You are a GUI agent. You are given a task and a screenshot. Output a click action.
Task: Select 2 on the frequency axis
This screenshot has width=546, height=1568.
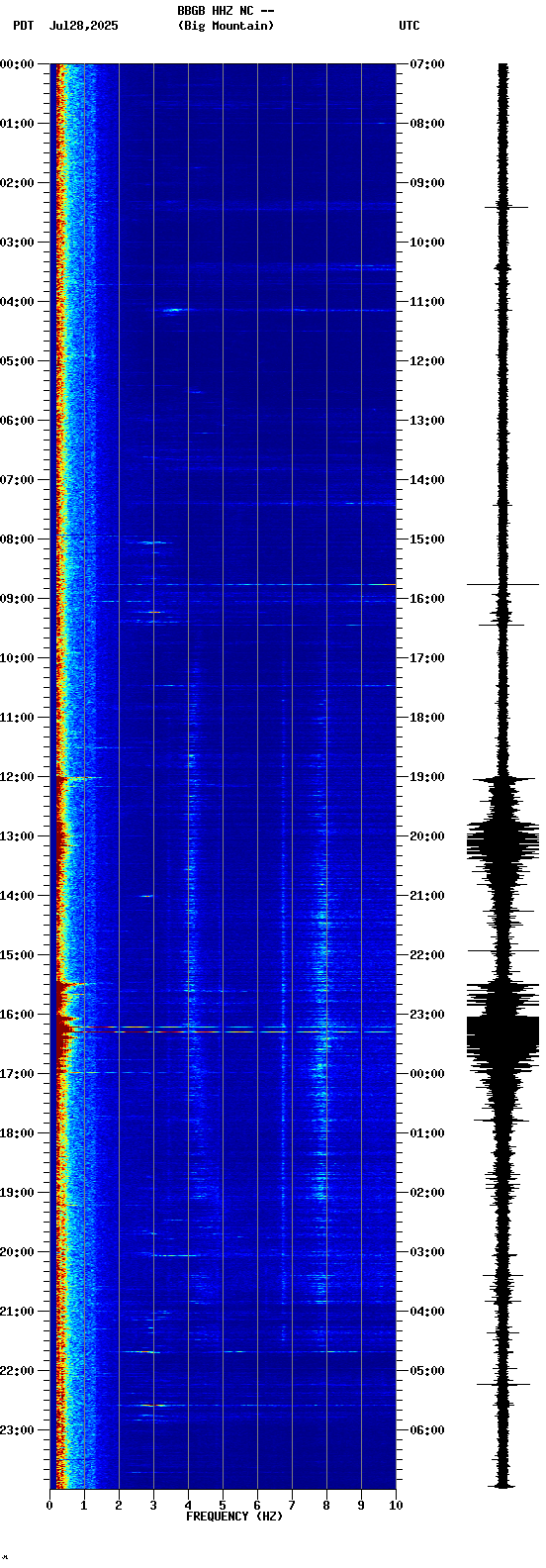pyautogui.click(x=119, y=1506)
